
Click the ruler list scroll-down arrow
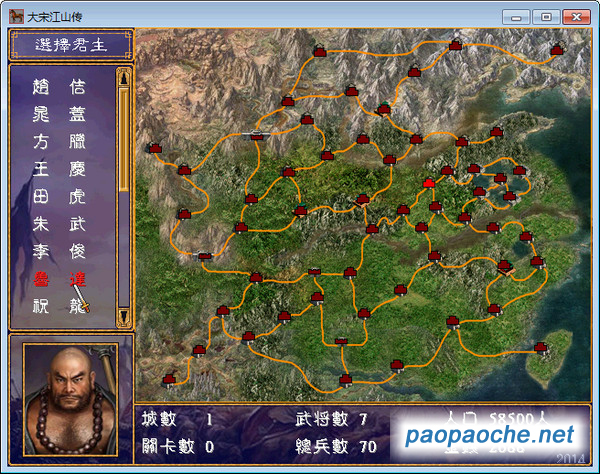(x=124, y=317)
